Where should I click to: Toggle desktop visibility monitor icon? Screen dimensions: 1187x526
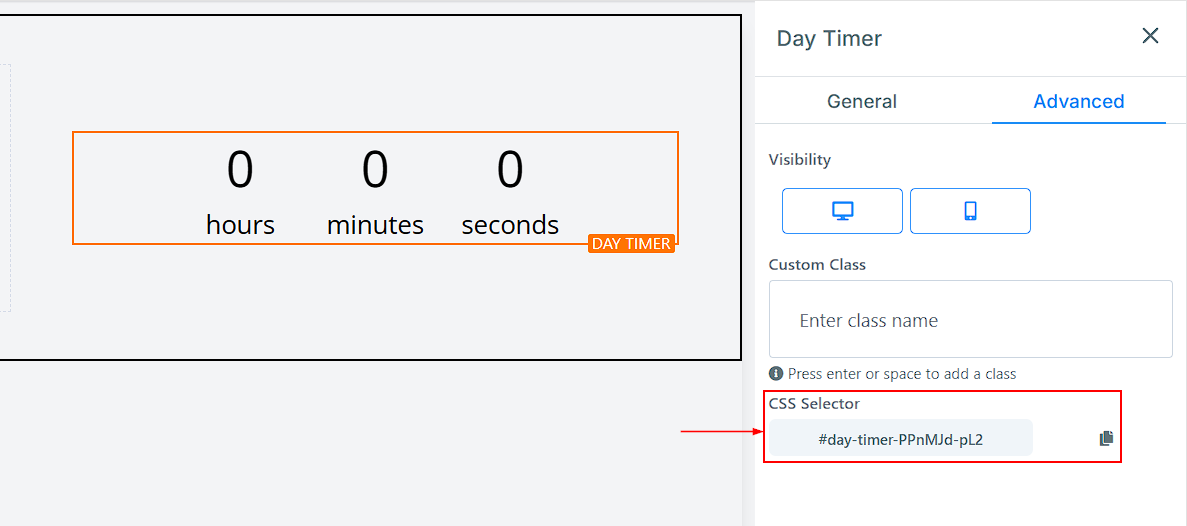click(842, 211)
